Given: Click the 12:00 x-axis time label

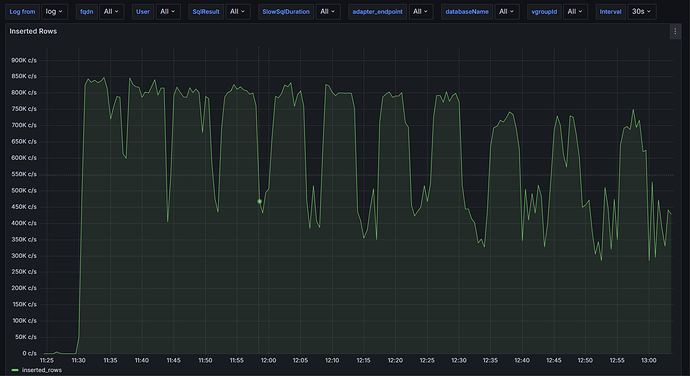Looking at the screenshot, I should coord(268,360).
